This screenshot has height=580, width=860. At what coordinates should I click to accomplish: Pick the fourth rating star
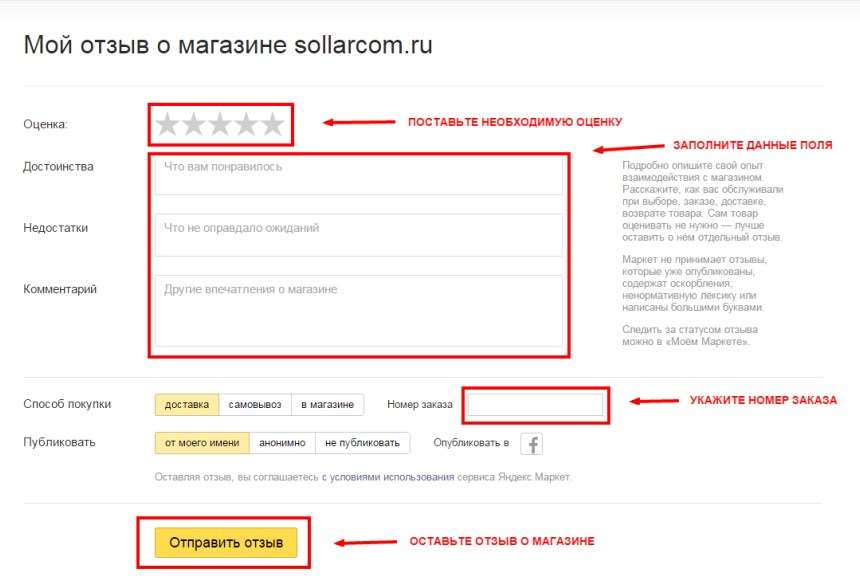coord(246,125)
